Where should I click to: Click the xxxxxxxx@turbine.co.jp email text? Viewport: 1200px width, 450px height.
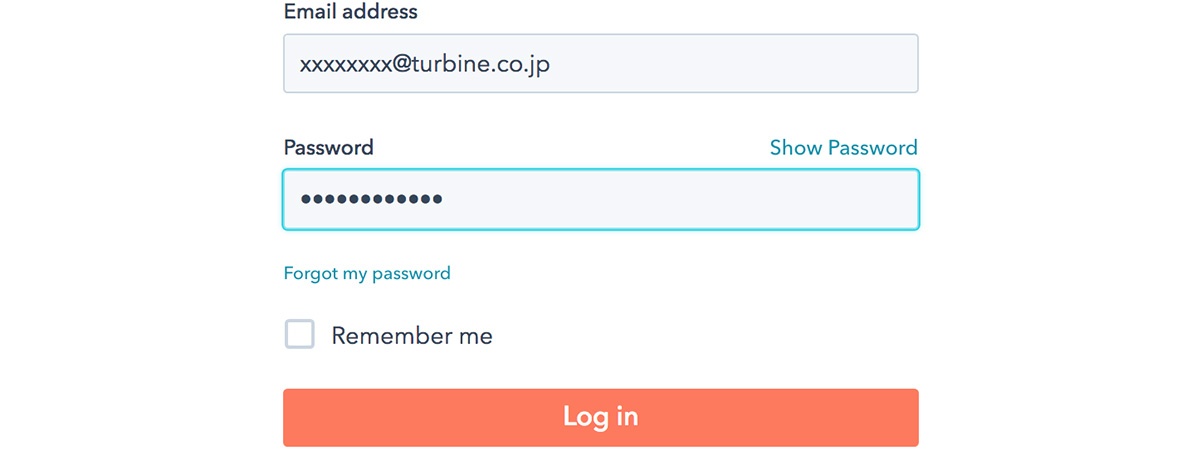[x=425, y=64]
